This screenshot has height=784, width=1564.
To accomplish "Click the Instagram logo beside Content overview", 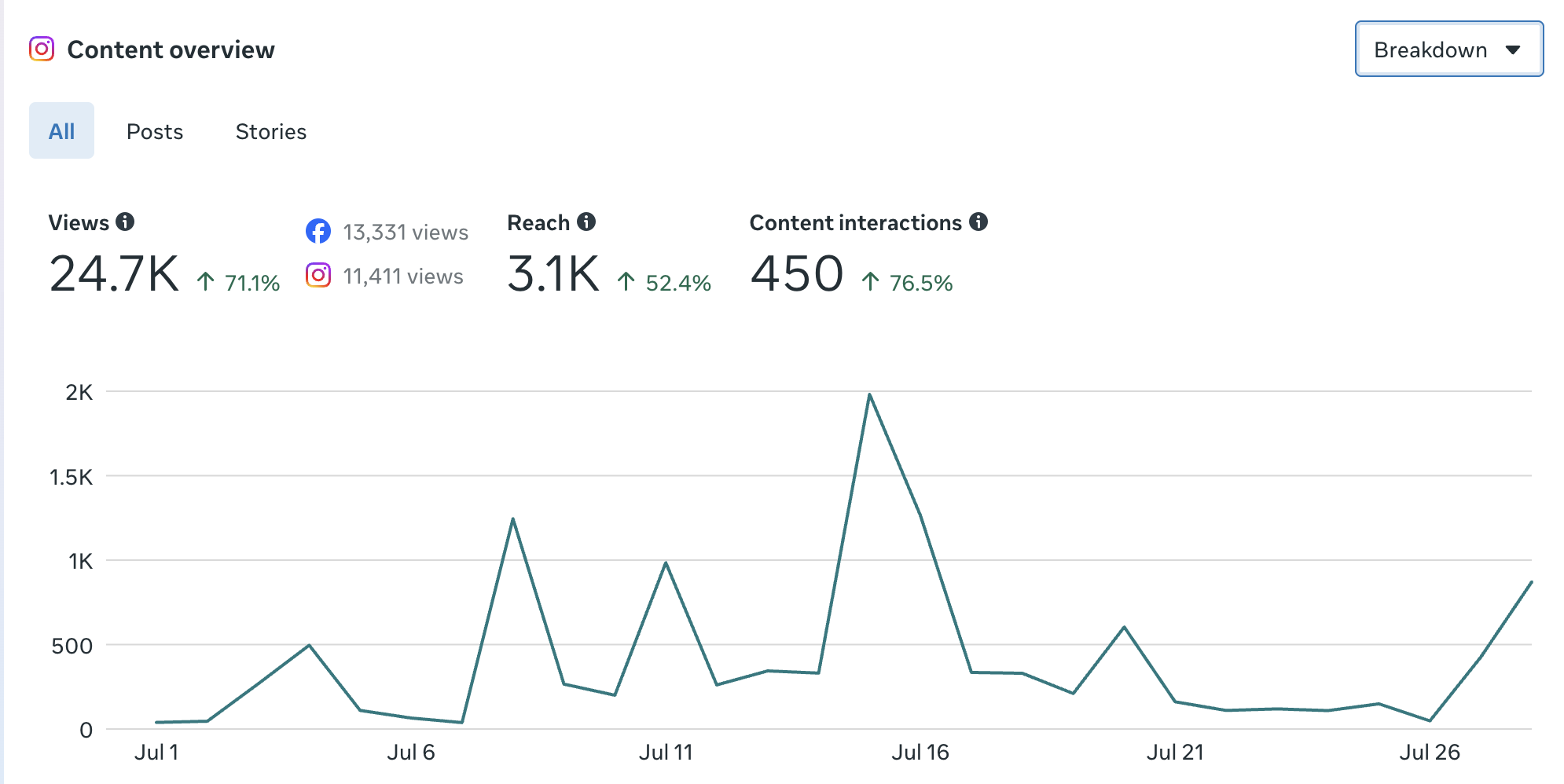I will point(42,49).
